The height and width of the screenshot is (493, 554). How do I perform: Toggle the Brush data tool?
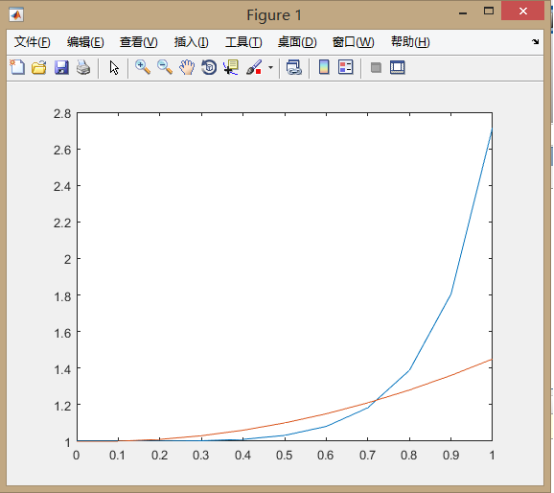pyautogui.click(x=254, y=67)
